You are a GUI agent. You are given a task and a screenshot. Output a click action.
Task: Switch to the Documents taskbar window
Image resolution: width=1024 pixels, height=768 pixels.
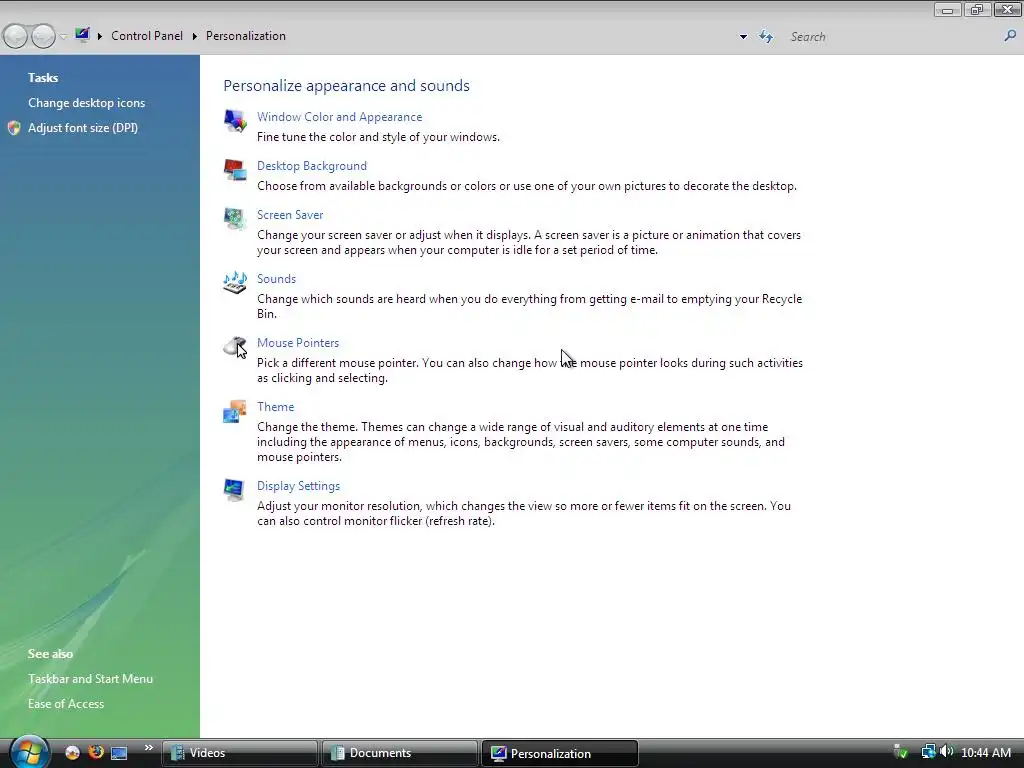(400, 753)
